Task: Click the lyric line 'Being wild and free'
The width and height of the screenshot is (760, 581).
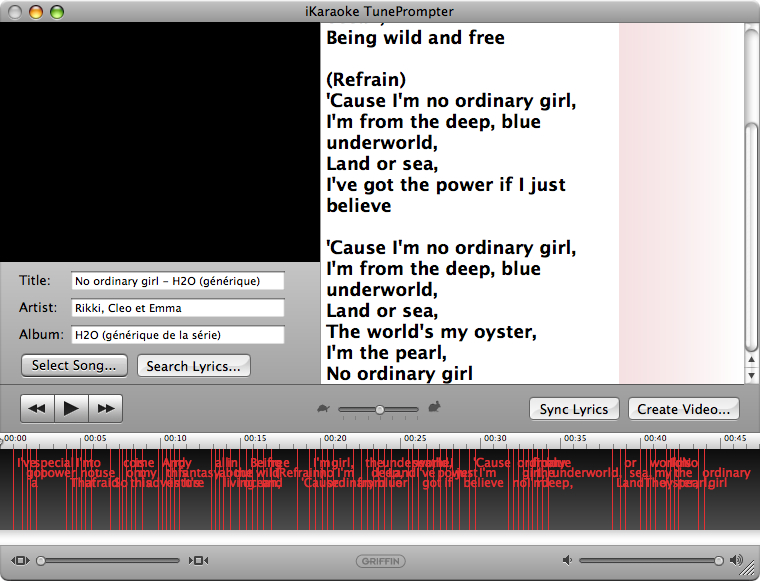Action: coord(415,38)
